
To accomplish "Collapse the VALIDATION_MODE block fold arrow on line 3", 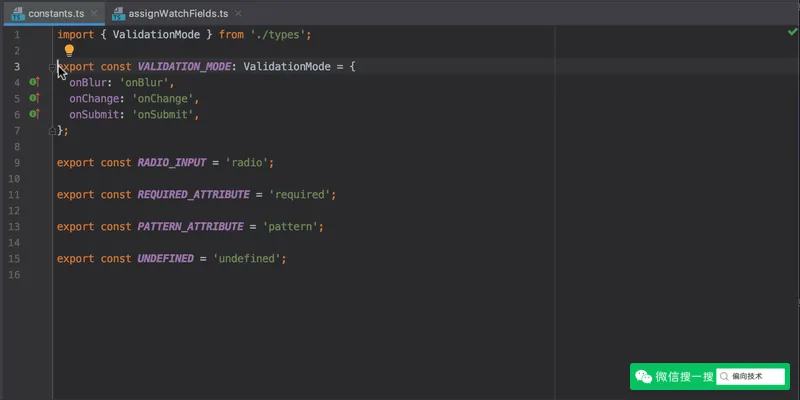I will point(52,67).
